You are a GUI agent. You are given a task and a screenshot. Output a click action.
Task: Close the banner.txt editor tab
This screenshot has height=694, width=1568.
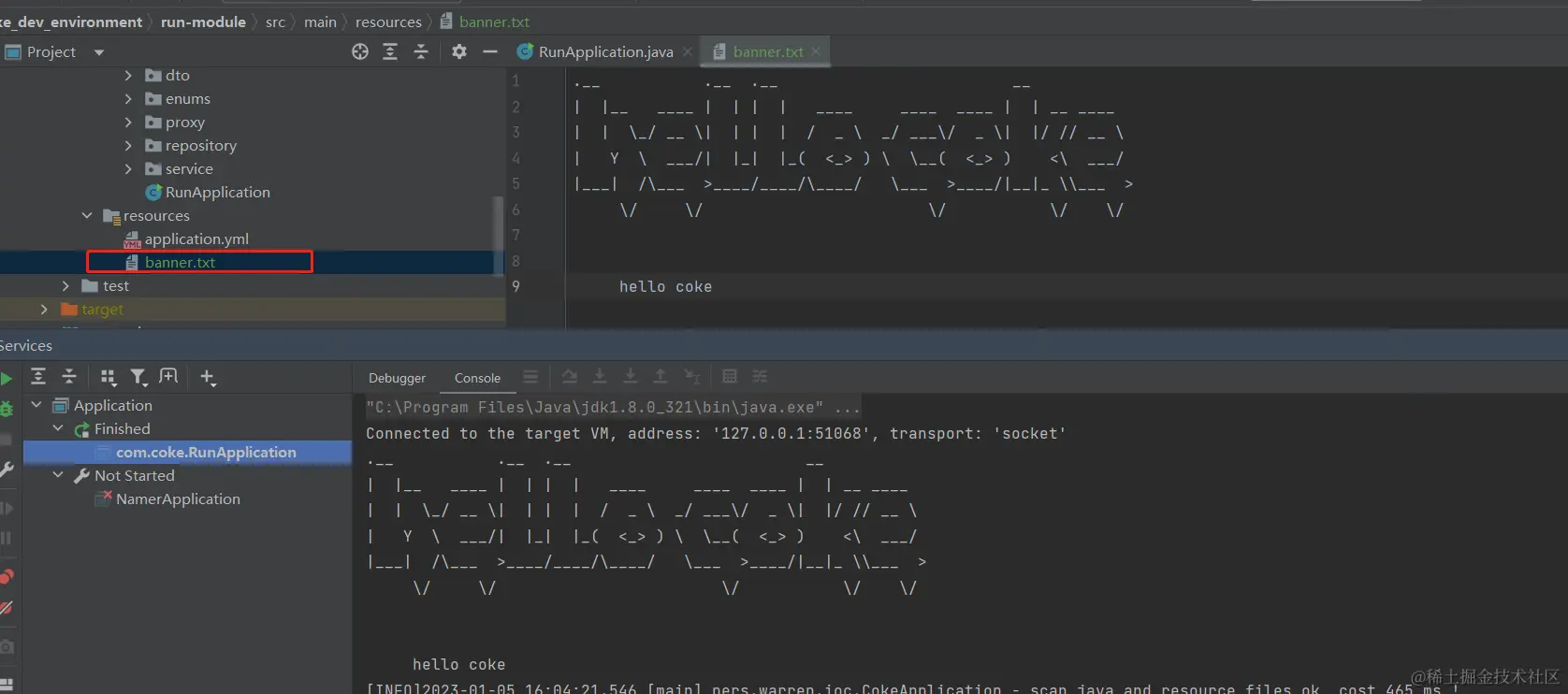816,51
